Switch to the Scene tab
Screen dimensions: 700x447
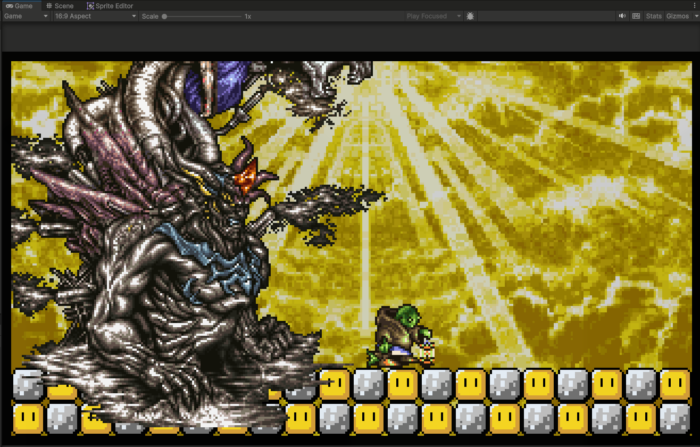(x=61, y=5)
